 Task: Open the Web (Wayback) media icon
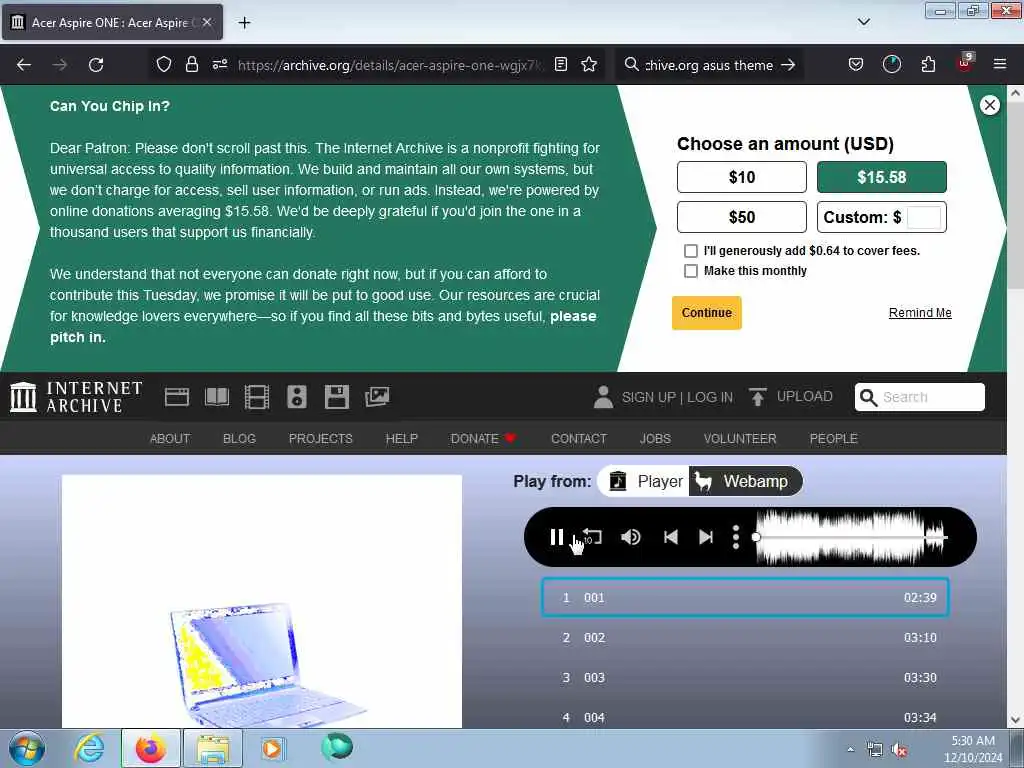[x=177, y=397]
